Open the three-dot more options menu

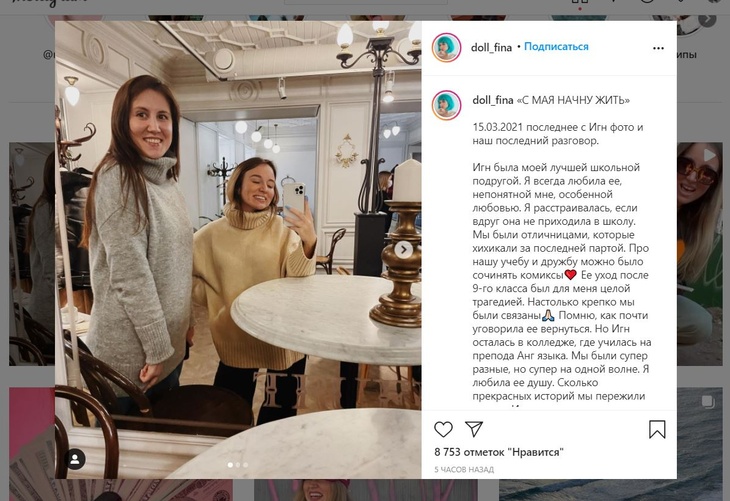click(658, 48)
